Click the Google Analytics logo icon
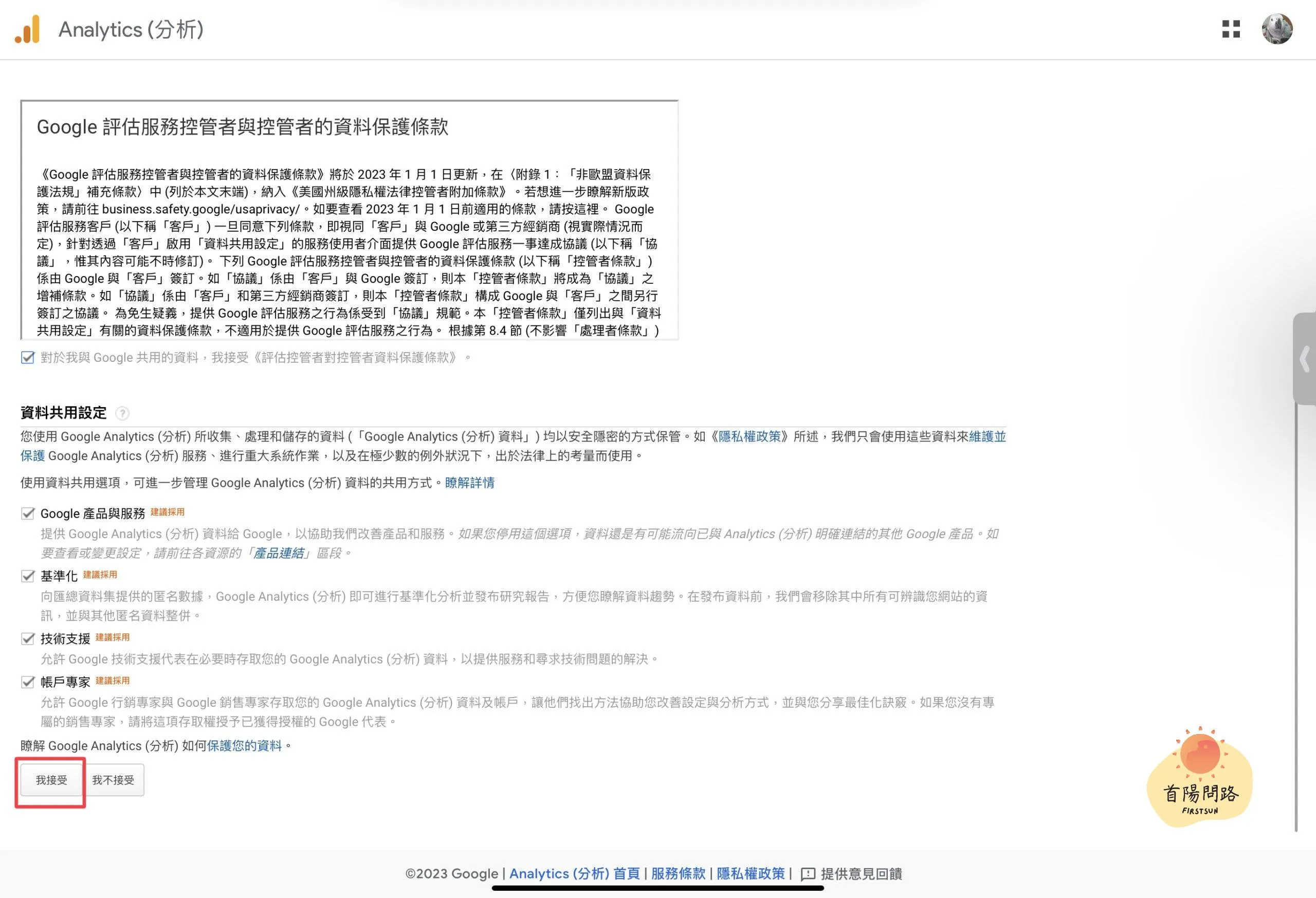This screenshot has width=1316, height=898. 27,29
